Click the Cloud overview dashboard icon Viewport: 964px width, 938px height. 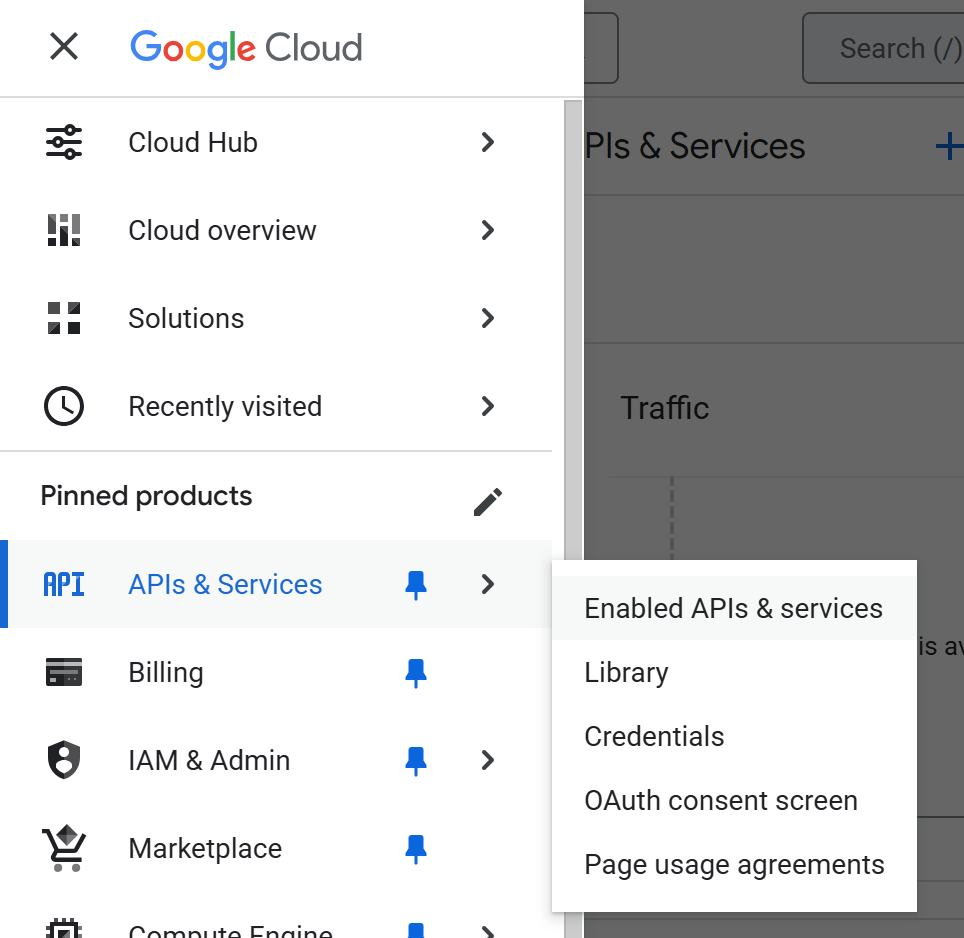coord(64,230)
